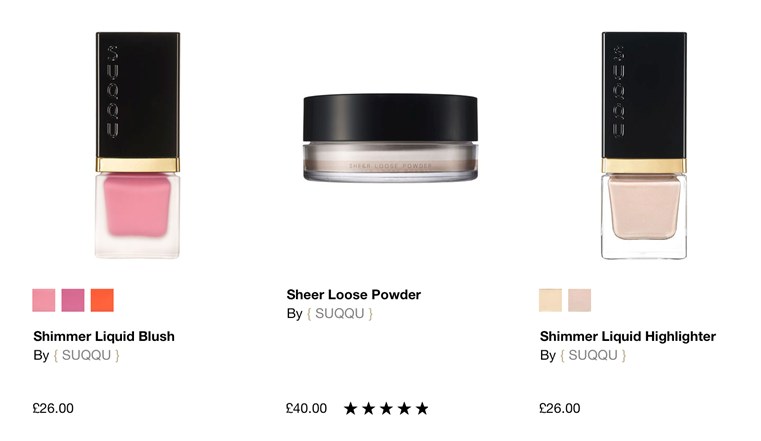Click the Shimmer Liquid Highlighter title

[x=628, y=336]
